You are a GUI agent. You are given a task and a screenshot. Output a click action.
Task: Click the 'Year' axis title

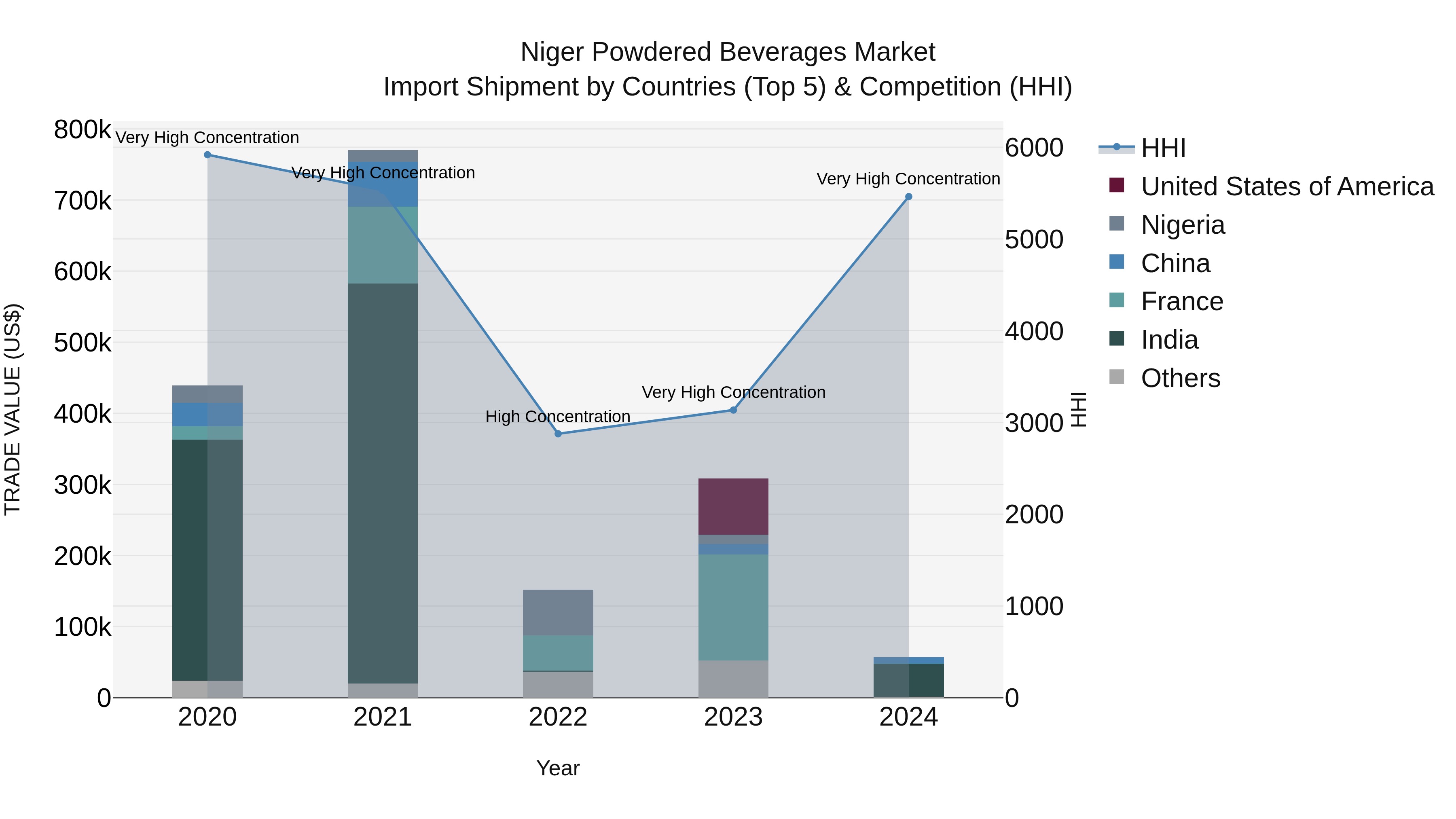coord(558,769)
